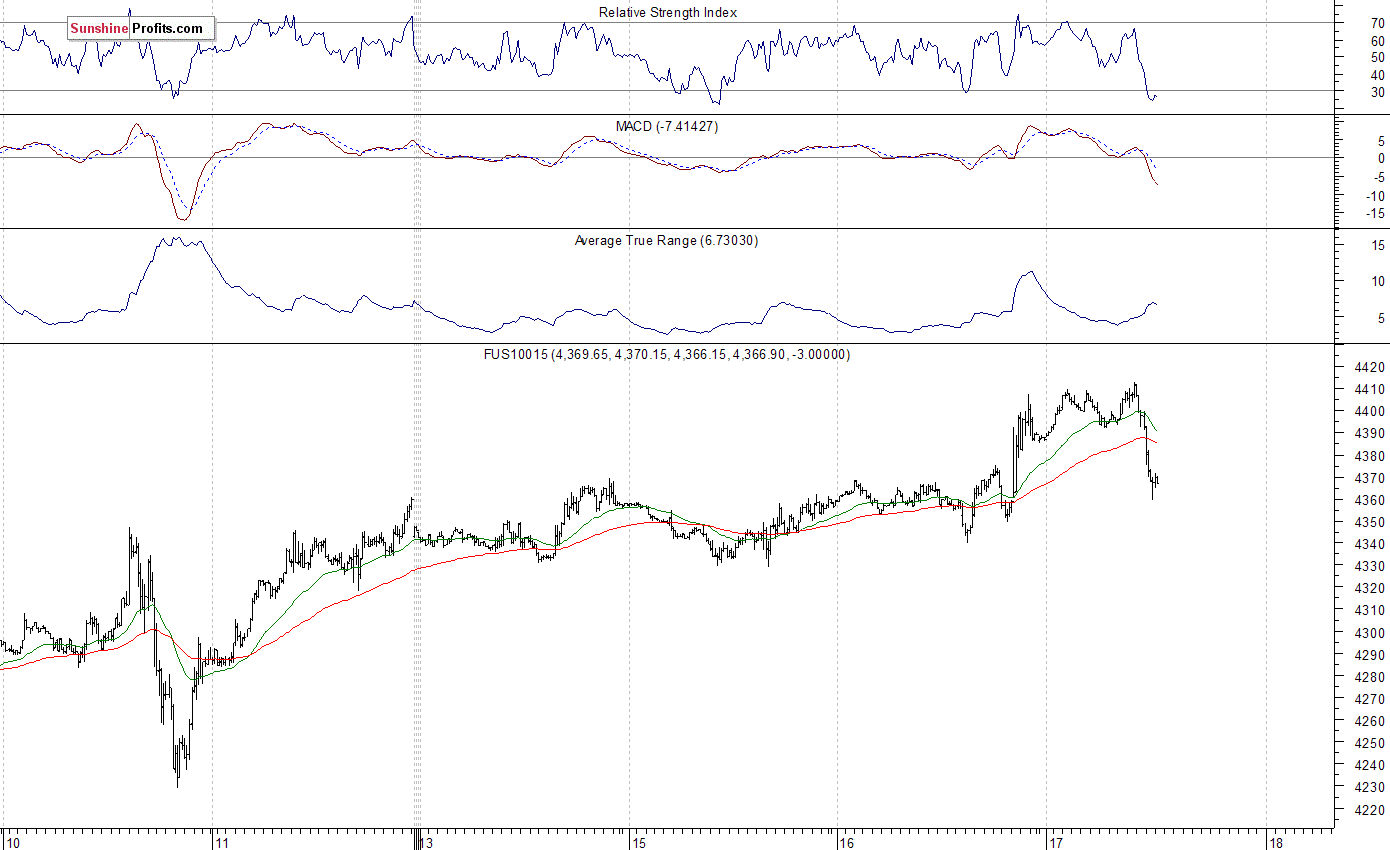Click the date label 18 on time axis

click(x=1276, y=842)
